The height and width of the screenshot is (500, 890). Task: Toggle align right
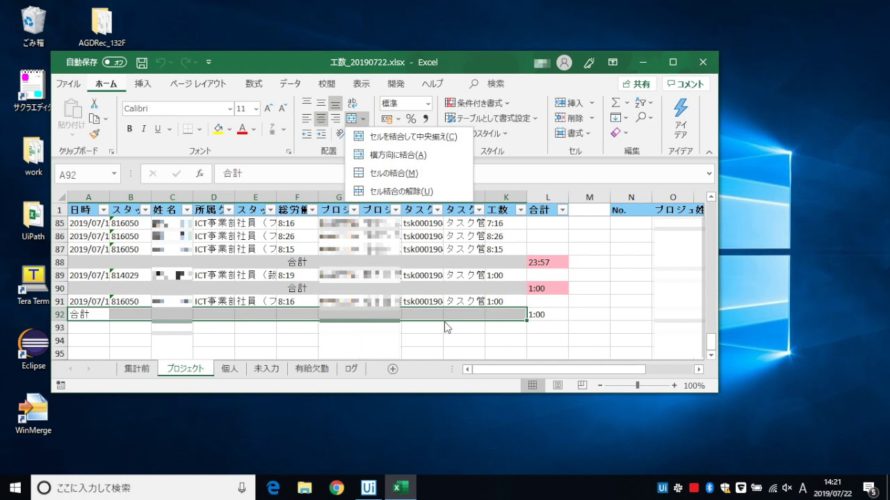coord(335,119)
